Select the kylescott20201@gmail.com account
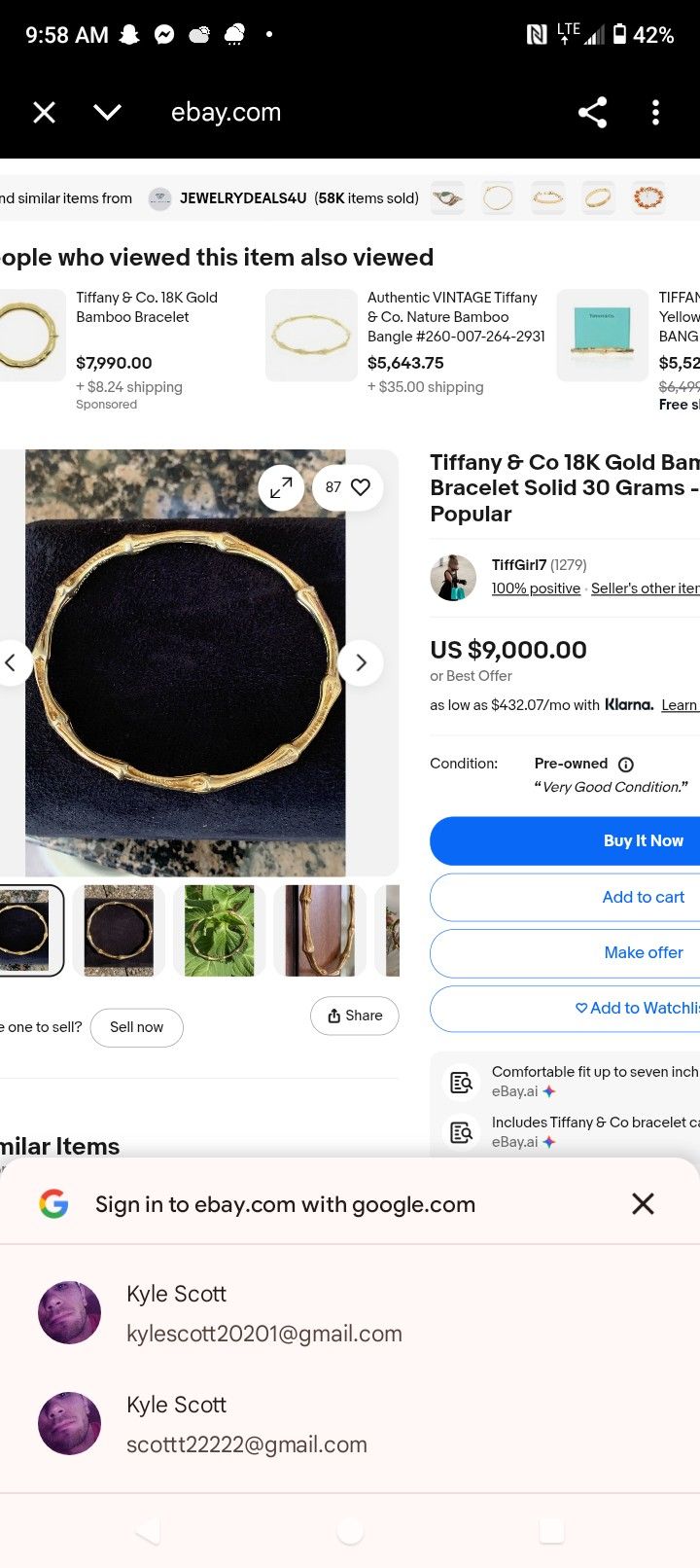Screen dimensions: 700x1568 [x=262, y=1313]
